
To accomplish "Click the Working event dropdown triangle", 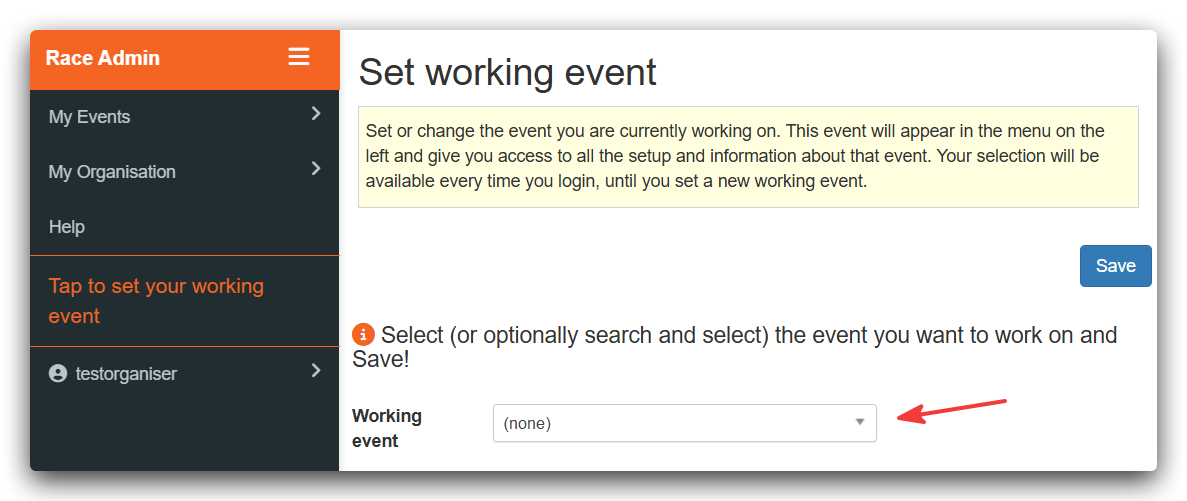I will (859, 422).
